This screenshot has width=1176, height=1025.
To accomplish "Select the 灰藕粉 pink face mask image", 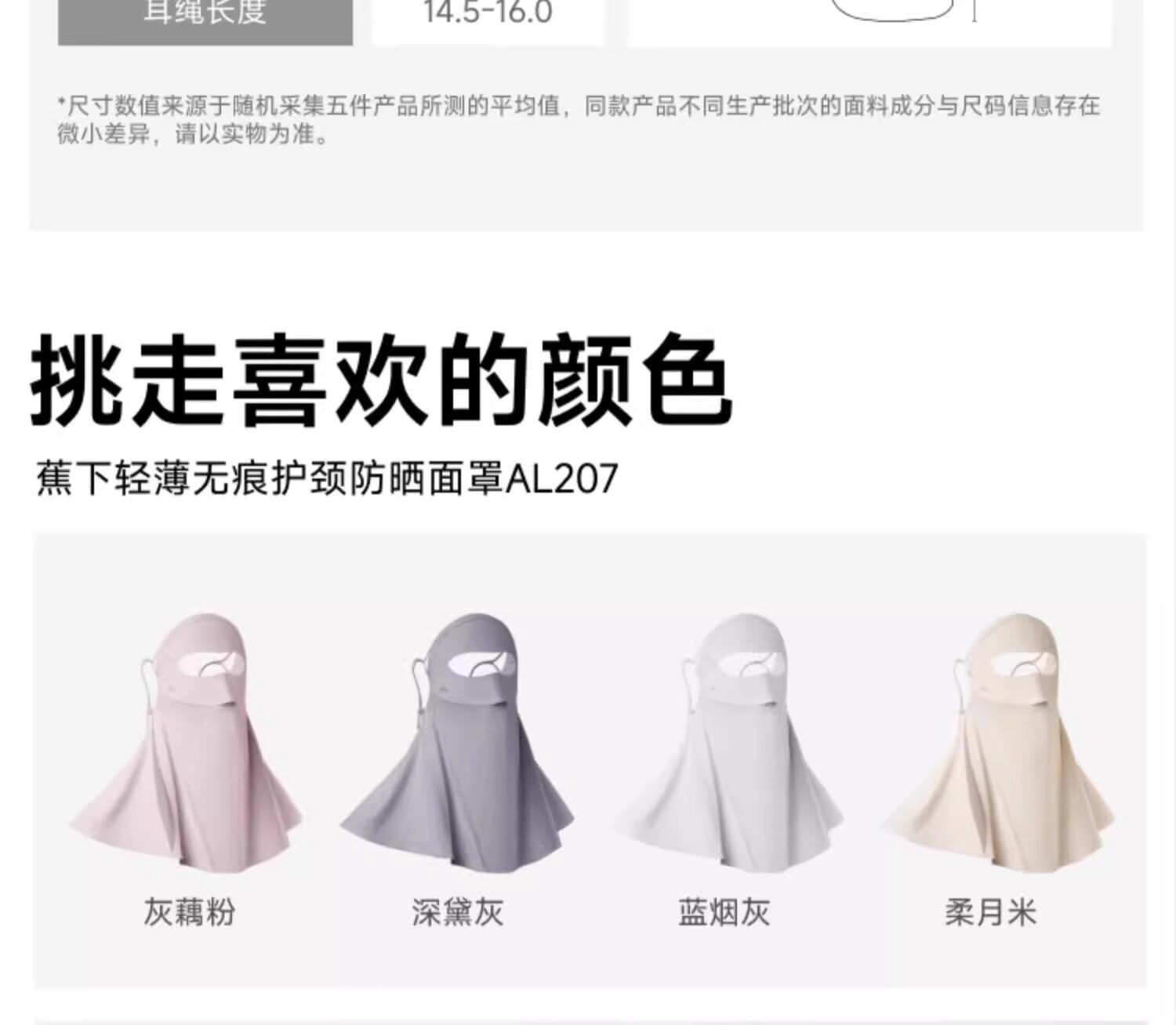I will [187, 741].
